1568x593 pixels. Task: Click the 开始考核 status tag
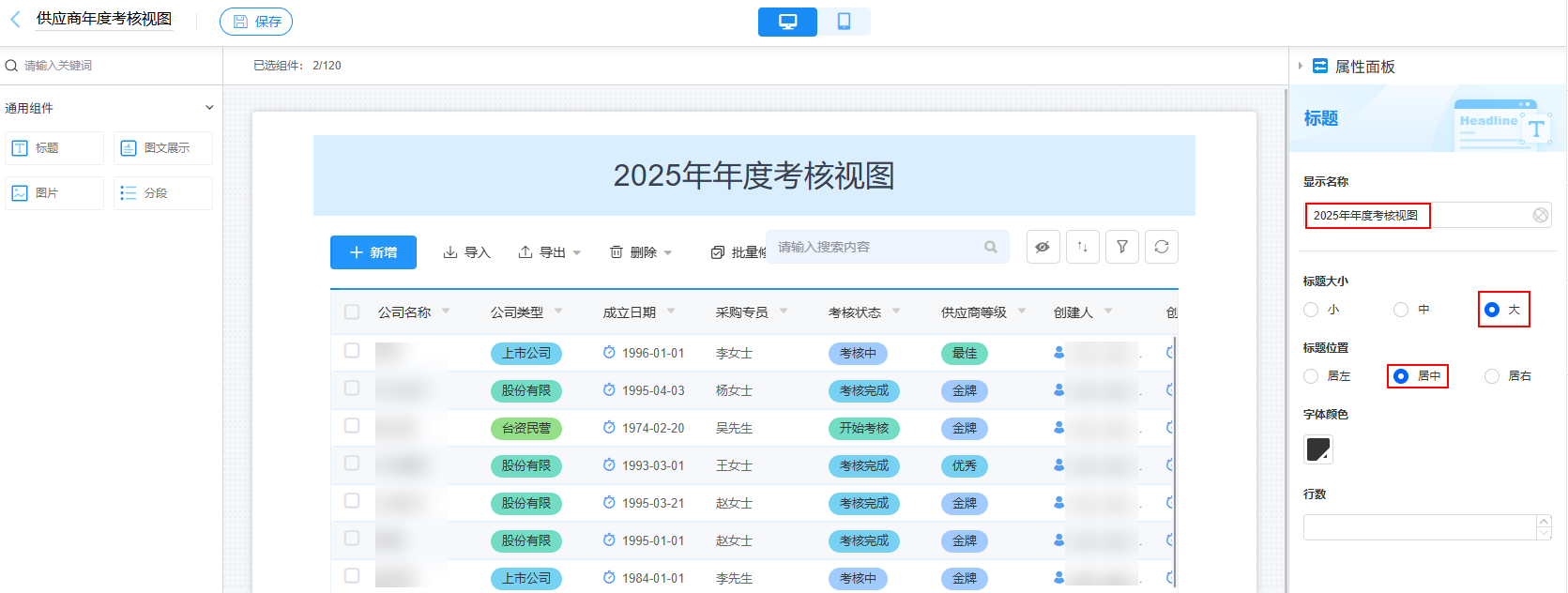864,429
